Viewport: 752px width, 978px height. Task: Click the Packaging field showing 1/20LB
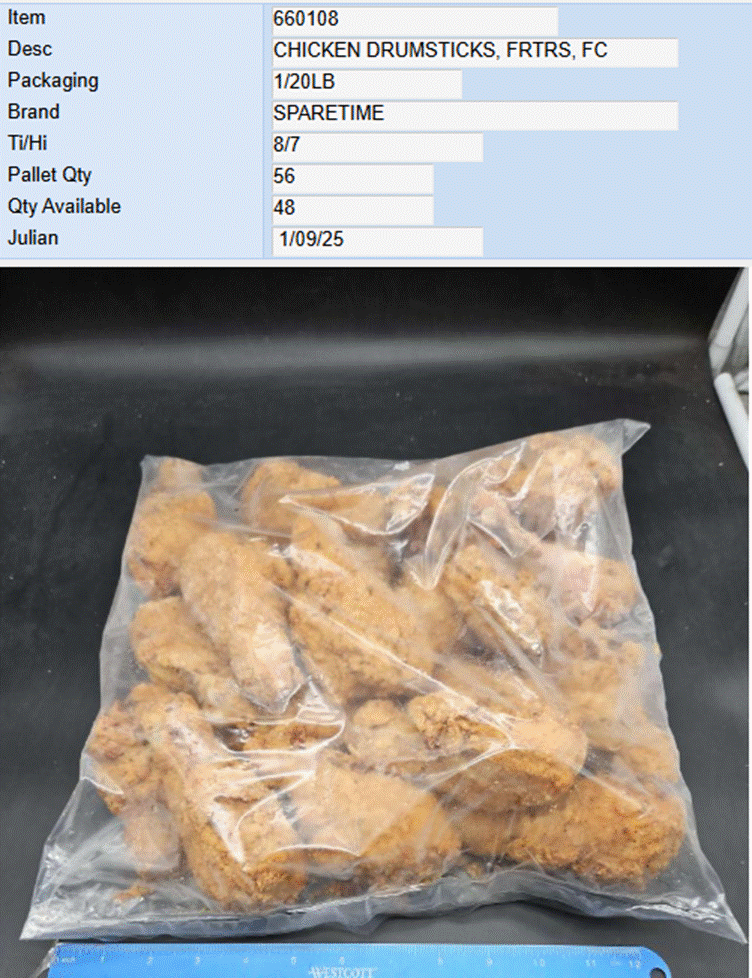tap(367, 83)
